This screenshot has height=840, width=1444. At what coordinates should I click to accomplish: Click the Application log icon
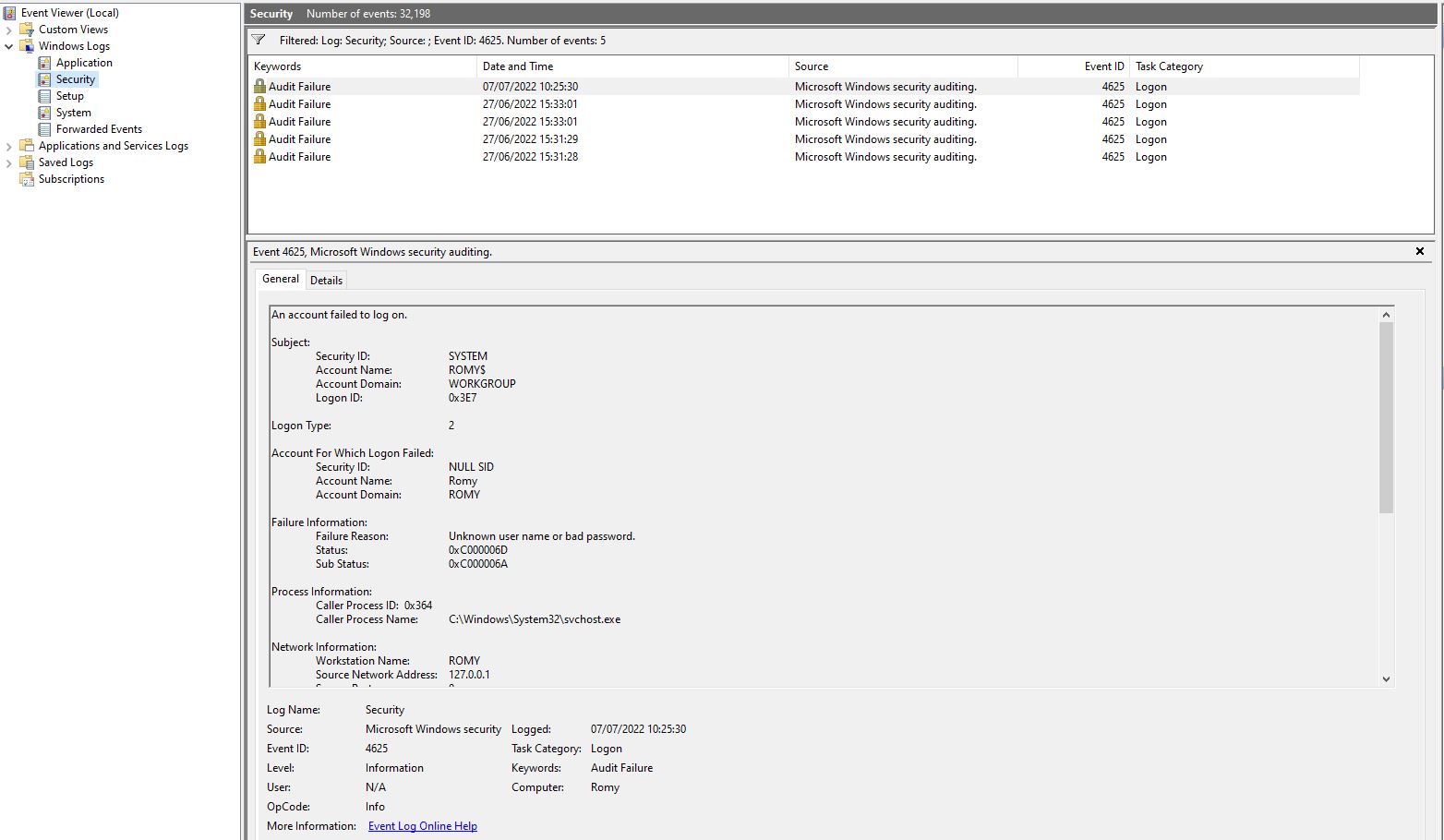click(x=44, y=63)
